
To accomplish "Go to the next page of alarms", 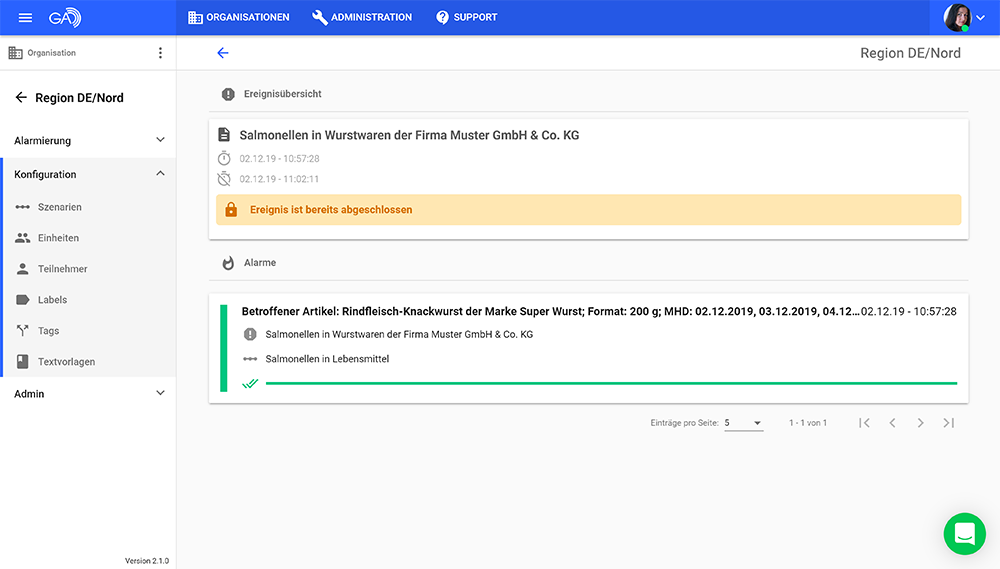I will [x=920, y=423].
